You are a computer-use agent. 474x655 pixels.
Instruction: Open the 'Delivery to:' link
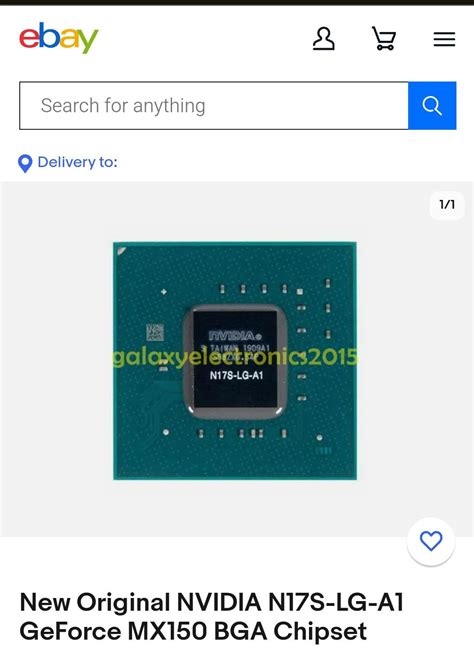77,162
